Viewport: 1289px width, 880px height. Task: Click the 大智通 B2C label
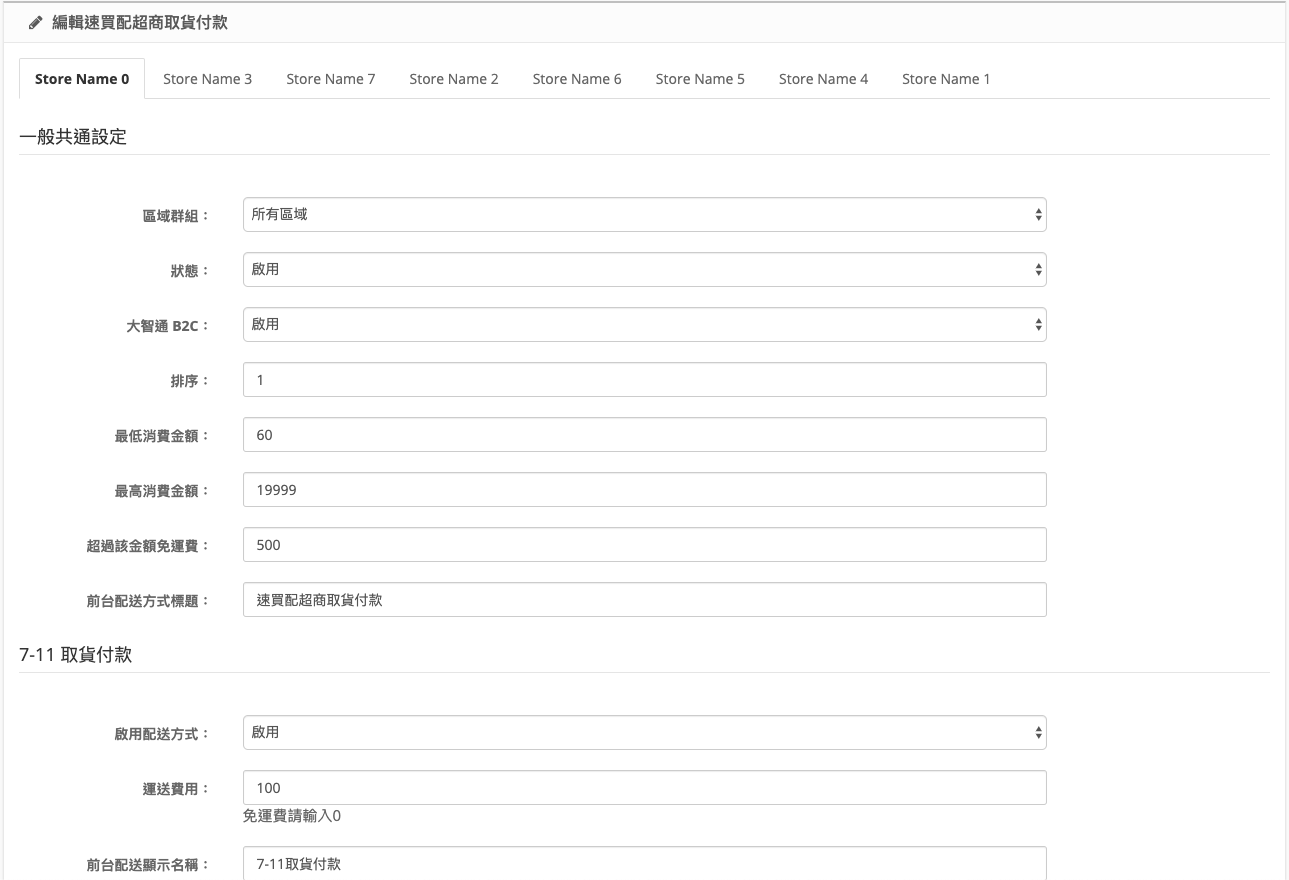coord(168,325)
